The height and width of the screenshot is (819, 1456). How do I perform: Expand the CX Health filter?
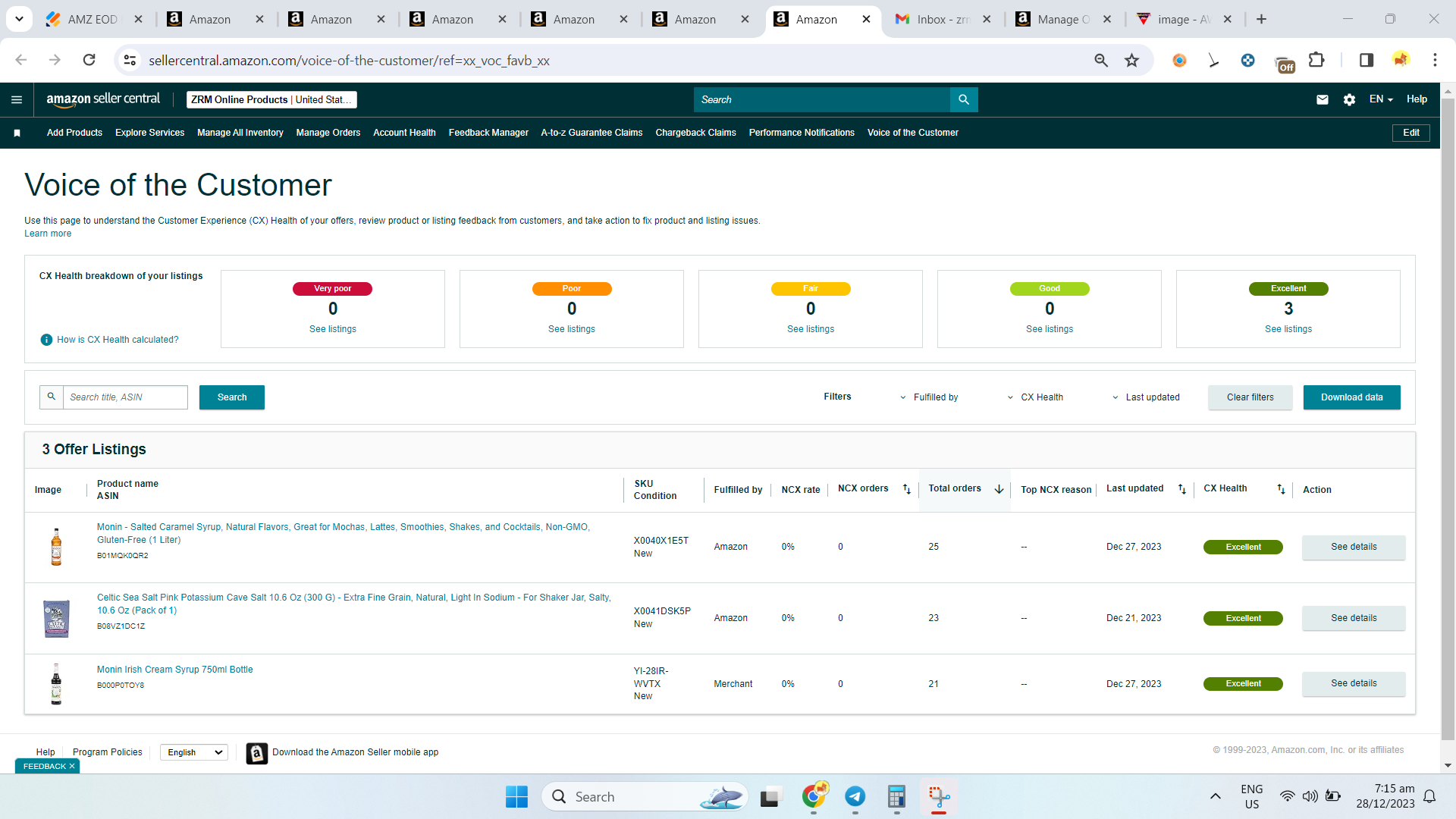point(1035,397)
